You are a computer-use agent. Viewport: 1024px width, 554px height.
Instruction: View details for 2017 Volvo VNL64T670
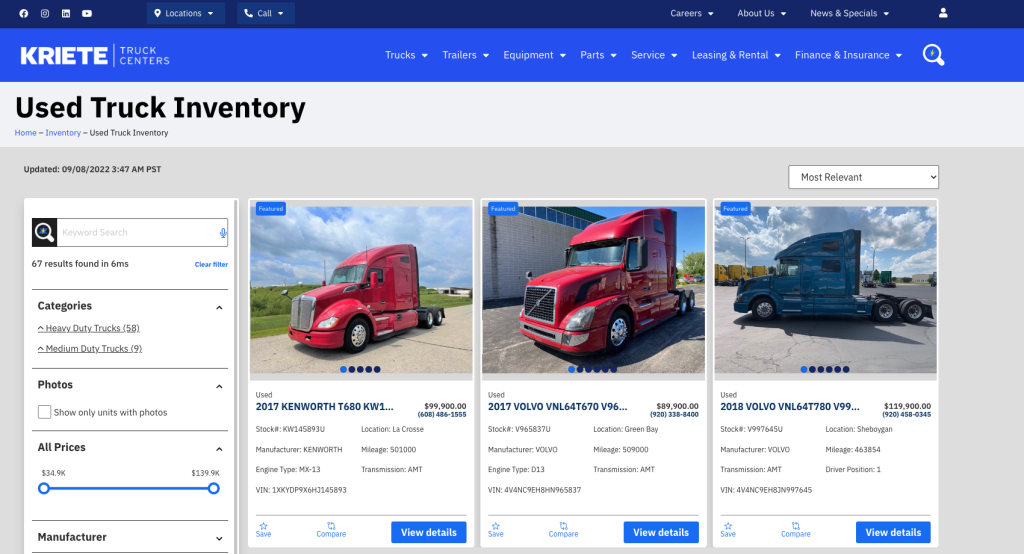tap(661, 532)
